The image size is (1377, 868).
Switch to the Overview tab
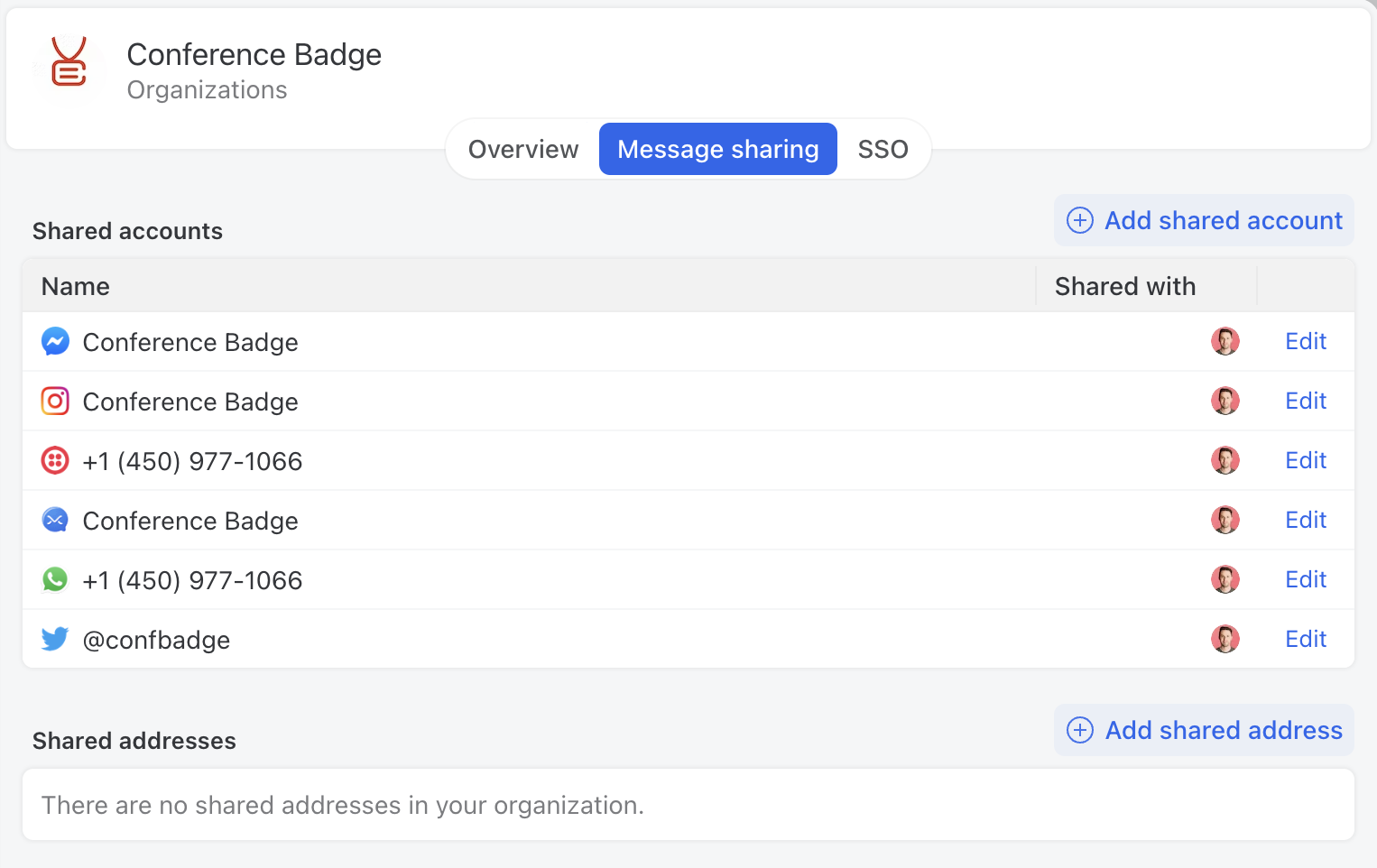click(523, 149)
